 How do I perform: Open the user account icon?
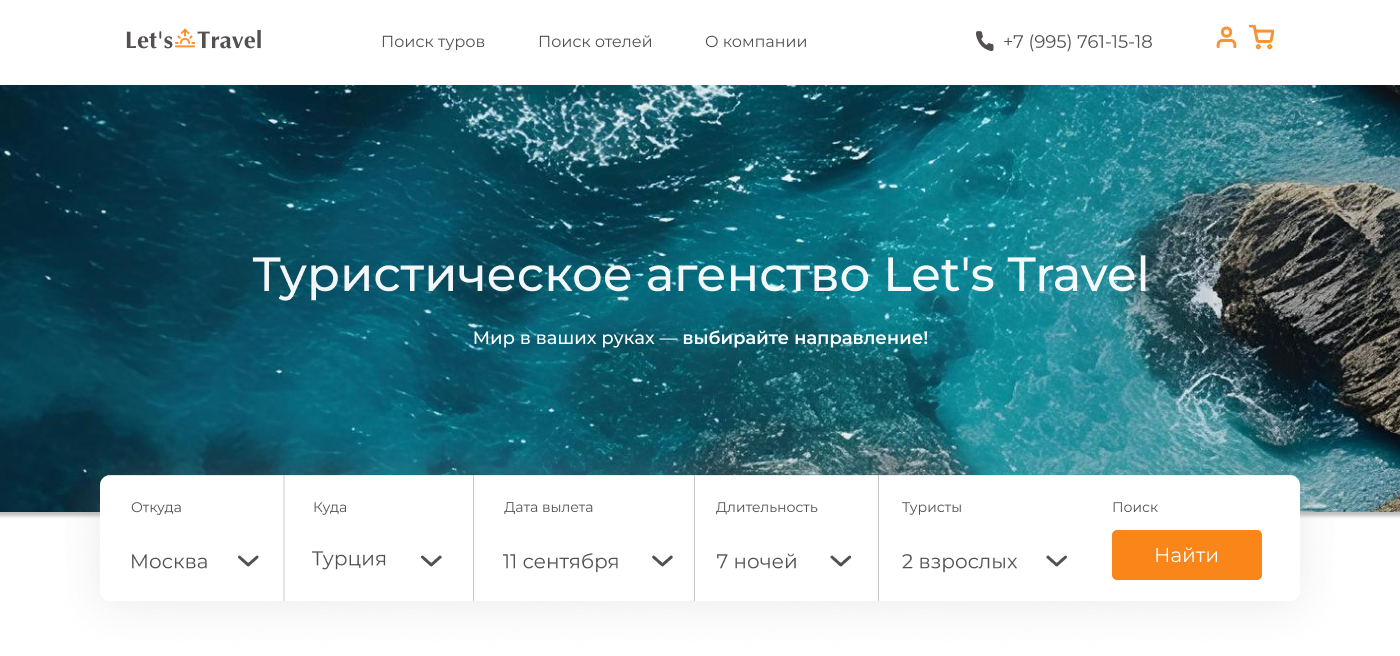(1226, 38)
